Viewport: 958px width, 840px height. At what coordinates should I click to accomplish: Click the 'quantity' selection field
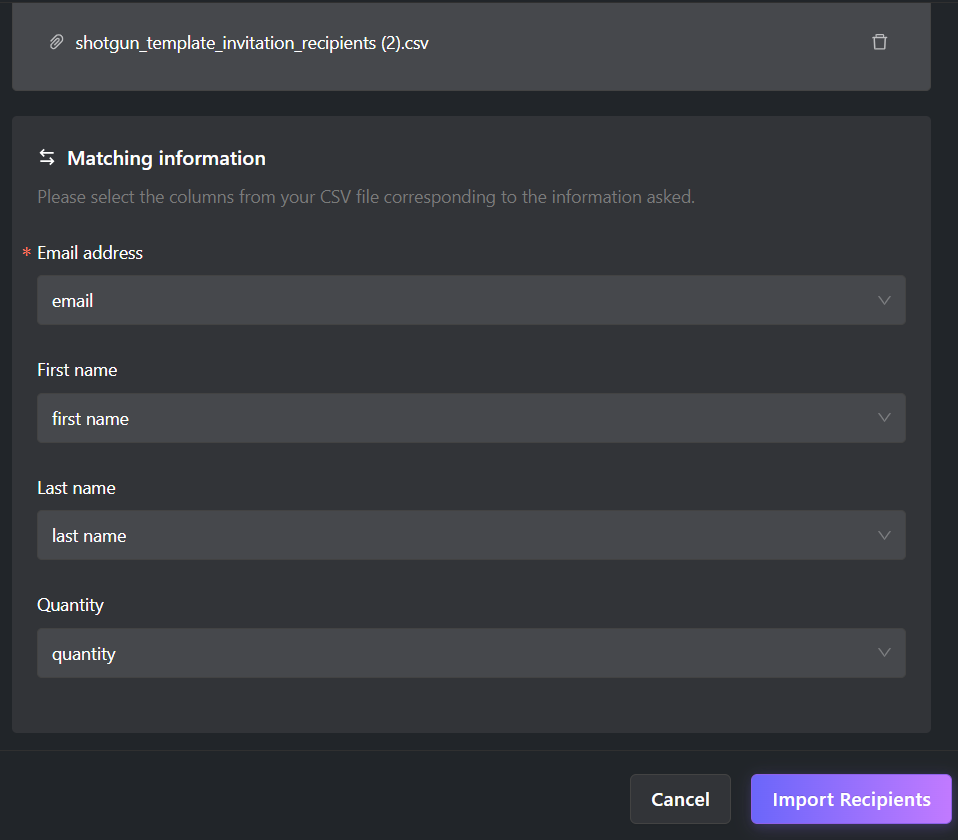[x=471, y=653]
